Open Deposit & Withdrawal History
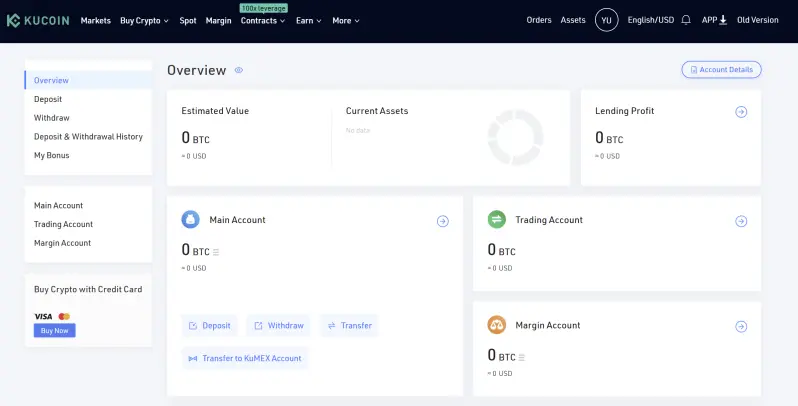Viewport: 798px width, 406px height. pos(89,137)
